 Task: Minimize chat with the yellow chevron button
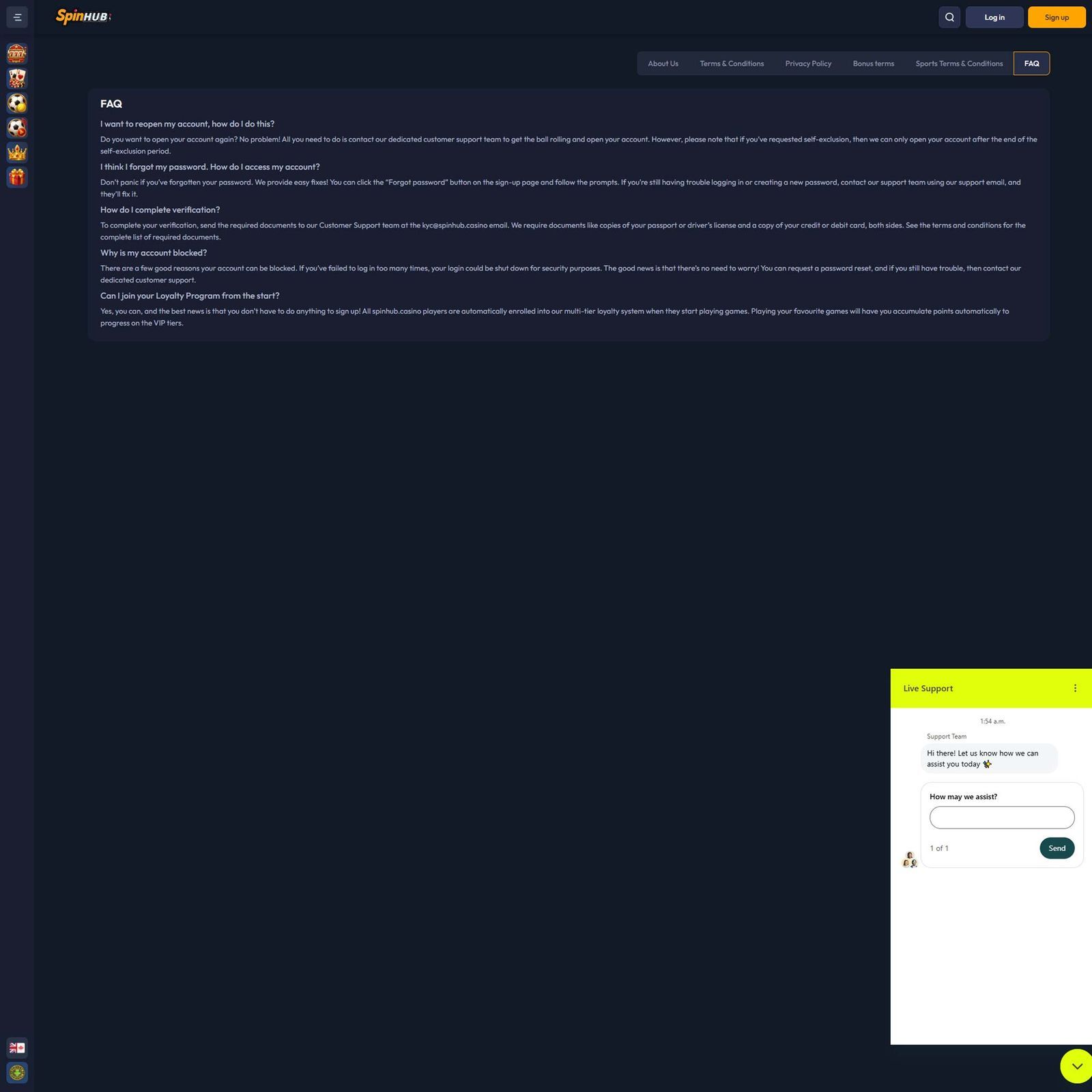coord(1076,1066)
